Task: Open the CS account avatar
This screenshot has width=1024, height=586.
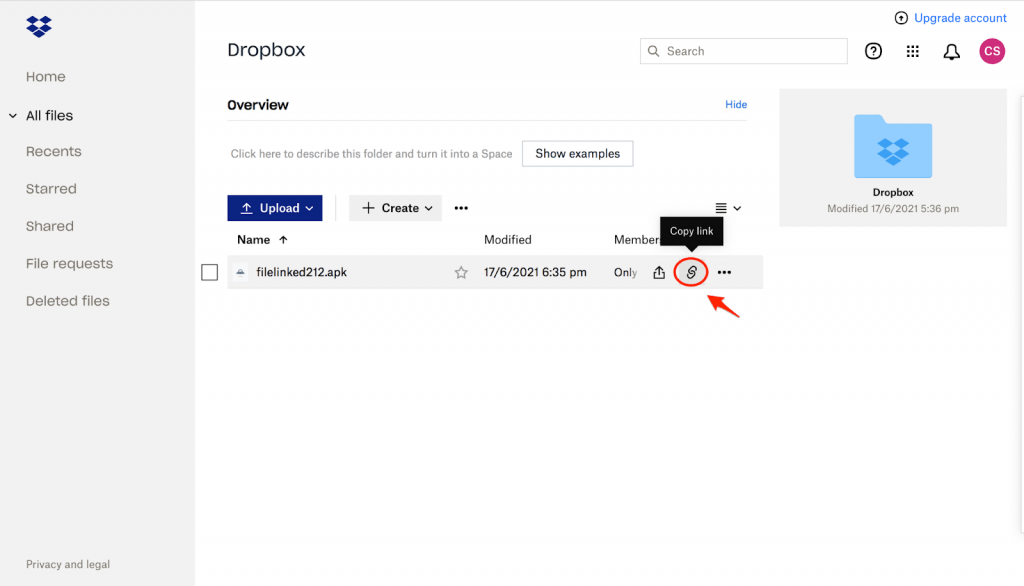Action: [x=991, y=51]
